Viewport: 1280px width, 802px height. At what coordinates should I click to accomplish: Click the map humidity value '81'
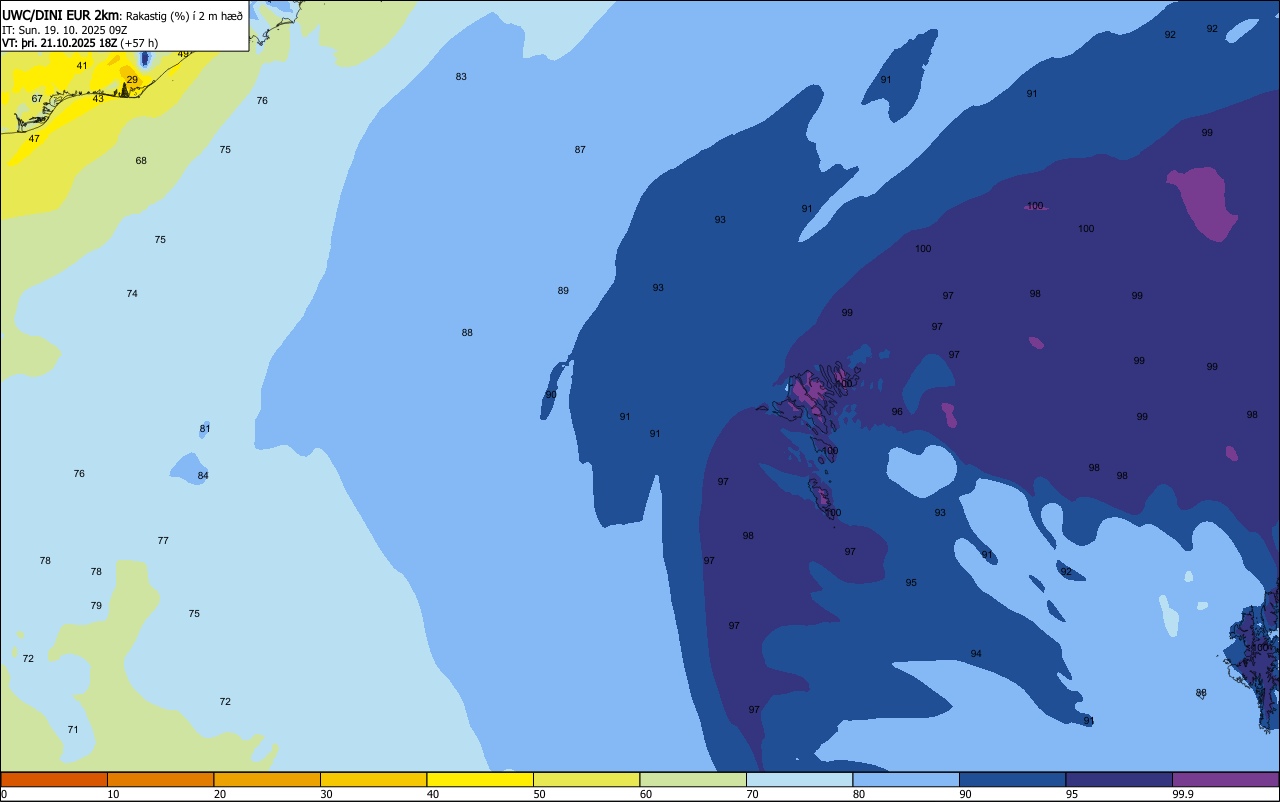click(205, 429)
